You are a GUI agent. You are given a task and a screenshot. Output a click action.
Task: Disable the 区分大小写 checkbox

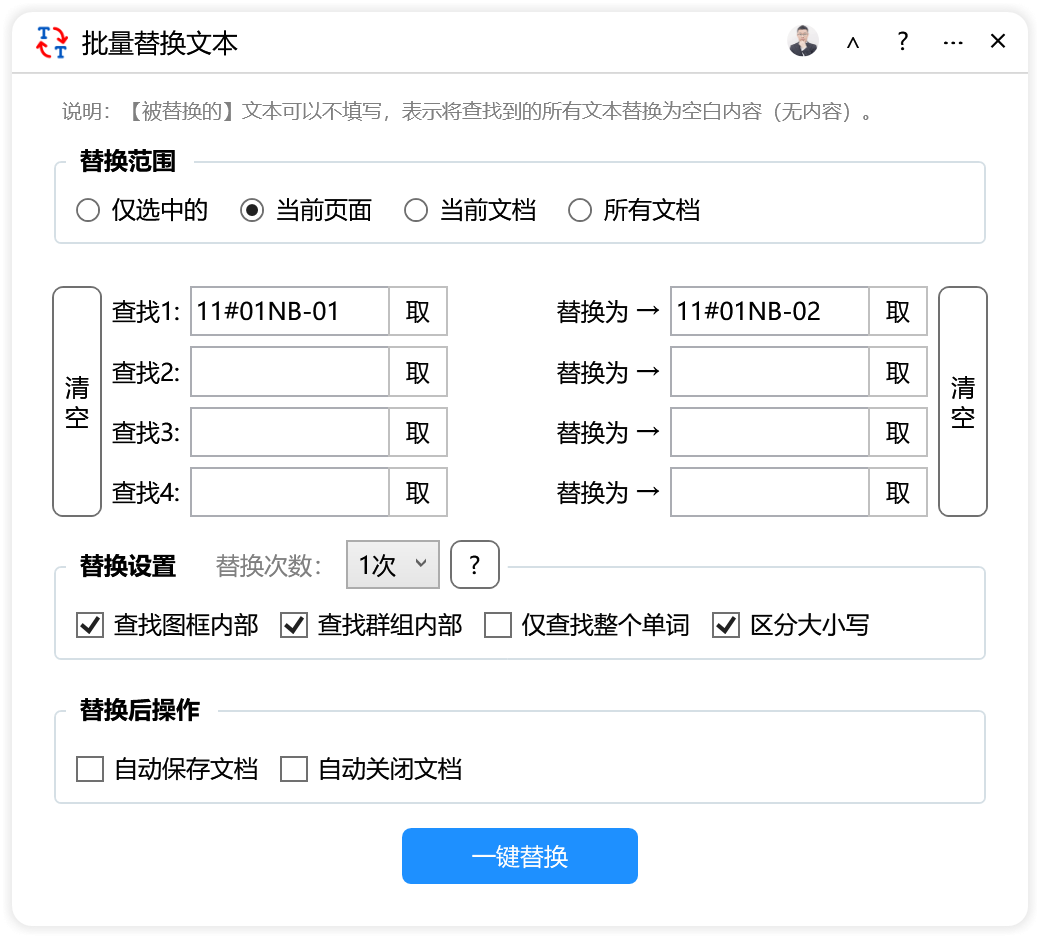click(725, 626)
